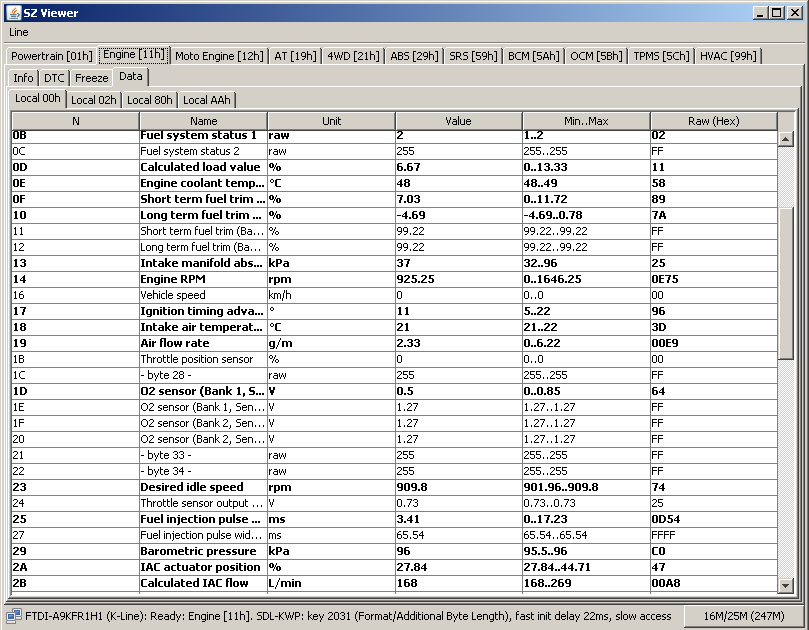Image resolution: width=809 pixels, height=630 pixels.
Task: Select the Air flow rate row
Action: [x=394, y=343]
